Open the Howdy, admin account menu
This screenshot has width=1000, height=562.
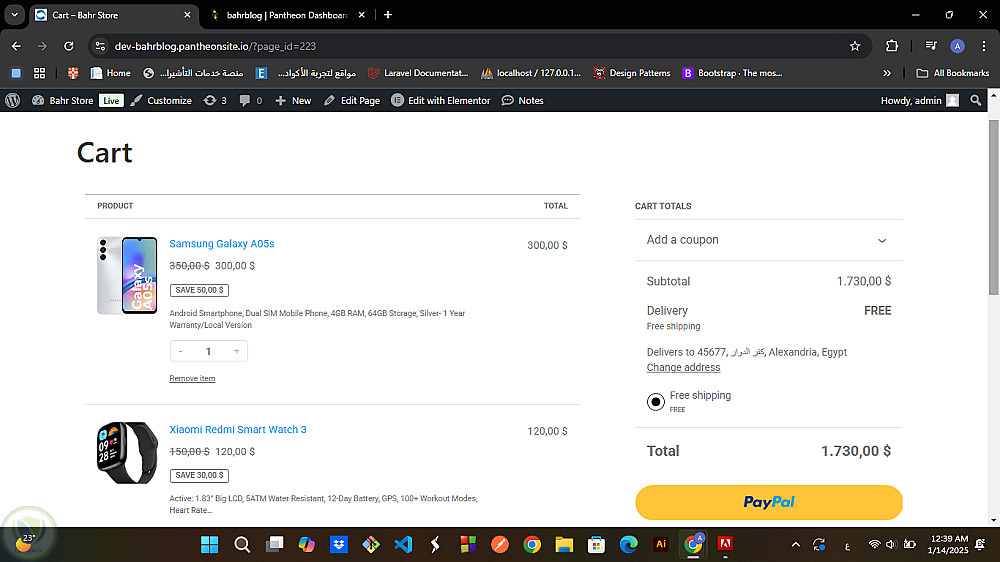920,100
